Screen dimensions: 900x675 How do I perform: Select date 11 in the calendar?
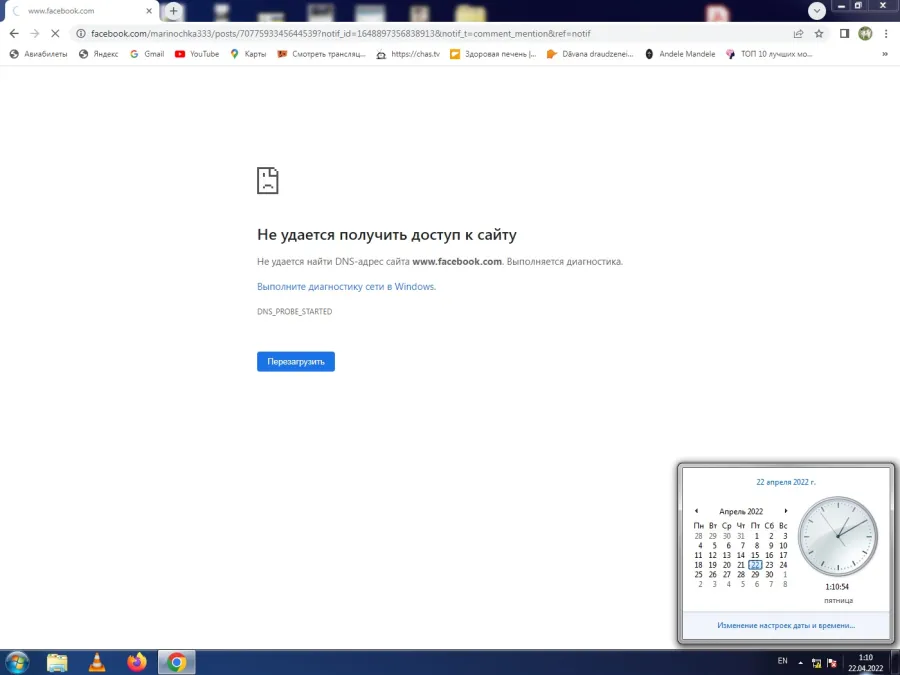point(698,555)
